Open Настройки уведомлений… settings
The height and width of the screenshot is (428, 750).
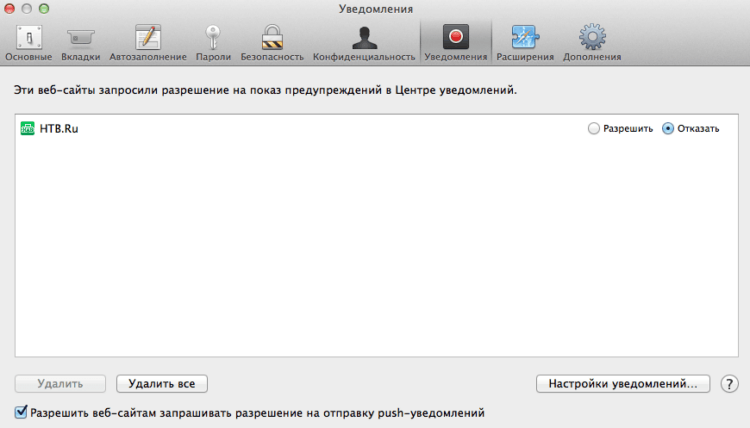pyautogui.click(x=623, y=384)
